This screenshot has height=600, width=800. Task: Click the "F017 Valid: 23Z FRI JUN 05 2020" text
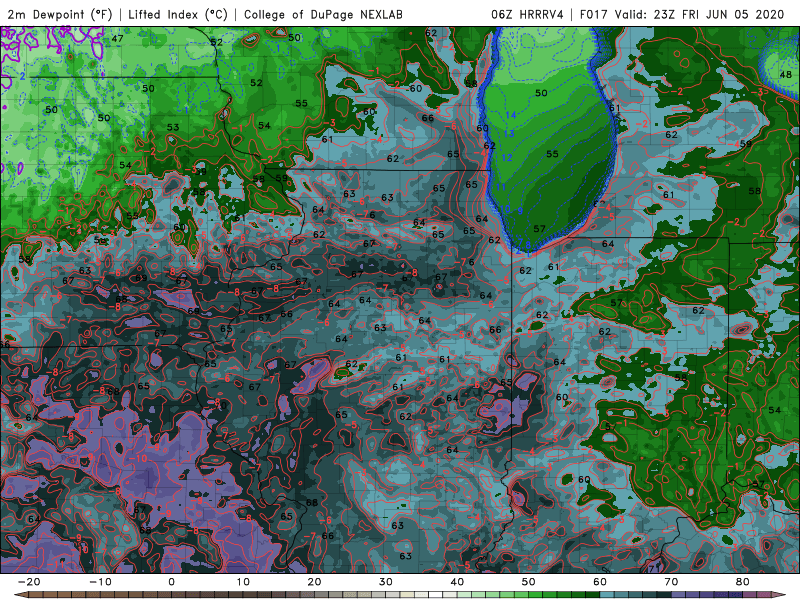[x=682, y=14]
